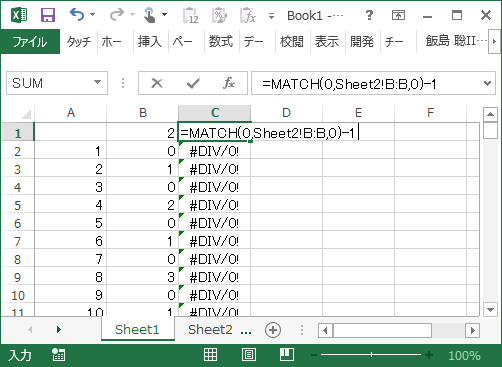Open touch mode dropdown arrow
Image resolution: width=502 pixels, height=367 pixels.
pyautogui.click(x=165, y=15)
